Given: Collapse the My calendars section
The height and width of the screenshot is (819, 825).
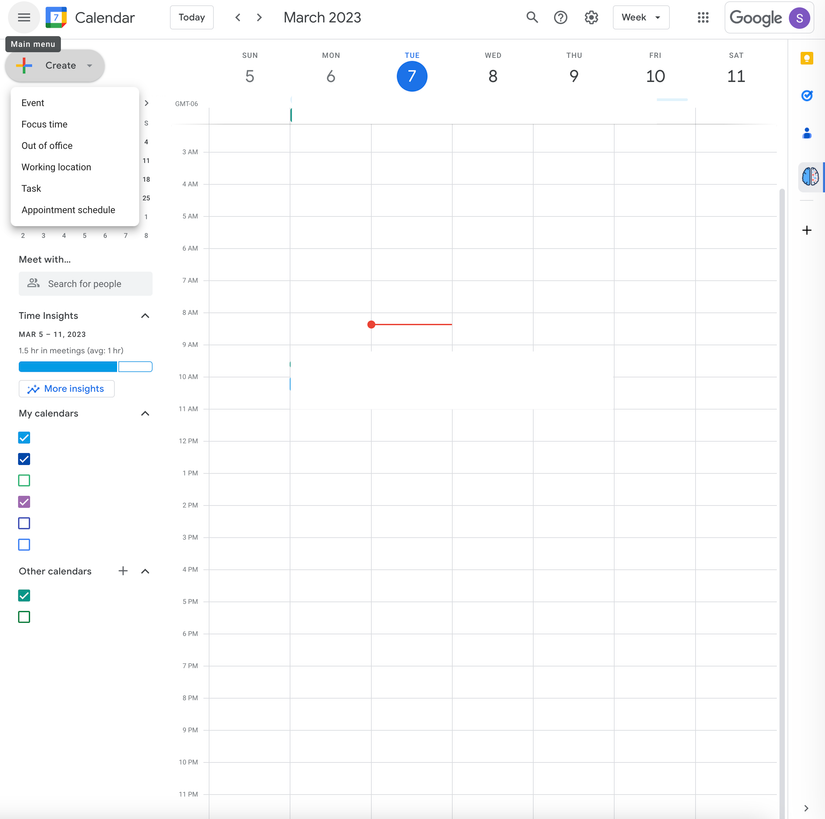Looking at the screenshot, I should [x=145, y=413].
